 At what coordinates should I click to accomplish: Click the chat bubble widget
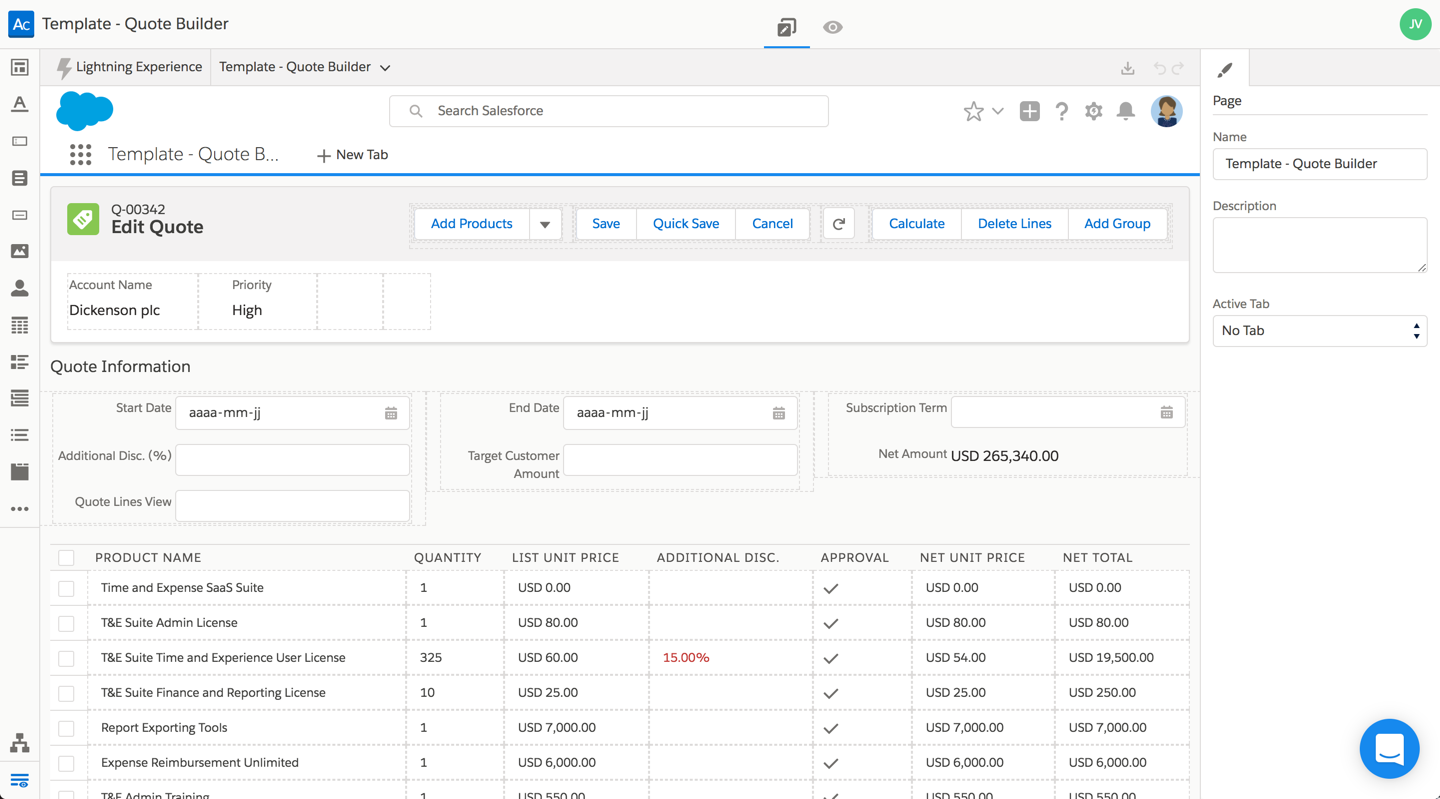[1389, 748]
